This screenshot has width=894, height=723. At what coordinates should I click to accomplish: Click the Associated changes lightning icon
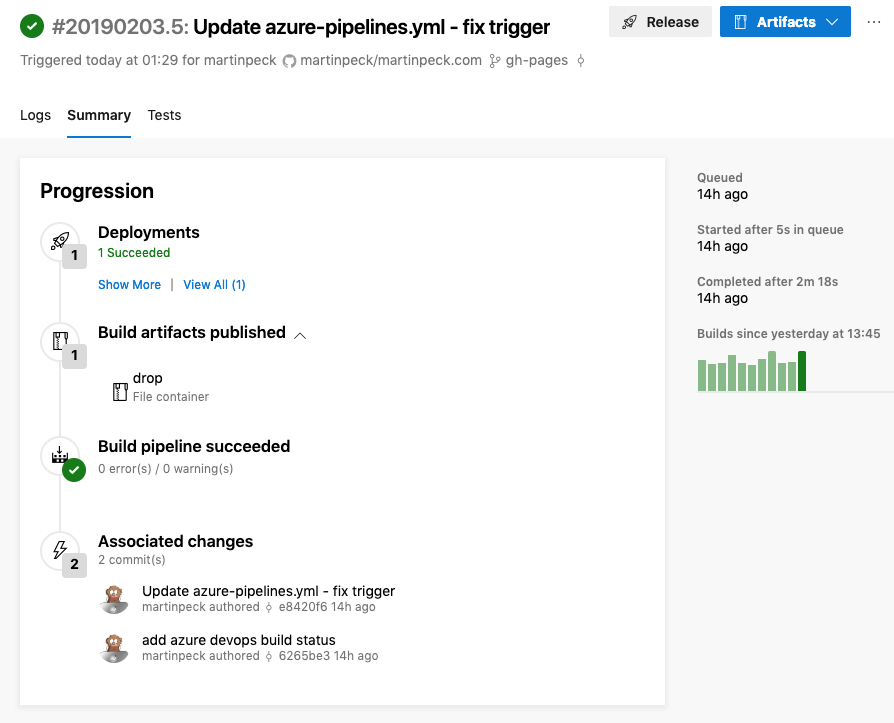point(60,550)
